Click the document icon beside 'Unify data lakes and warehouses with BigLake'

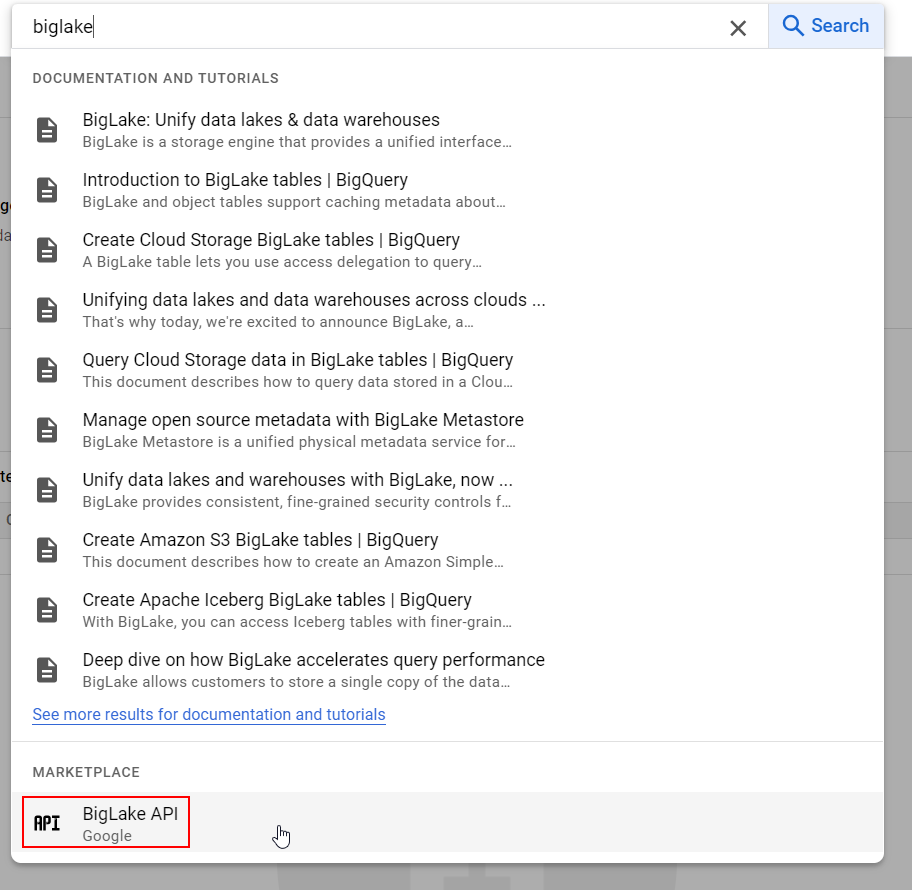pos(47,490)
